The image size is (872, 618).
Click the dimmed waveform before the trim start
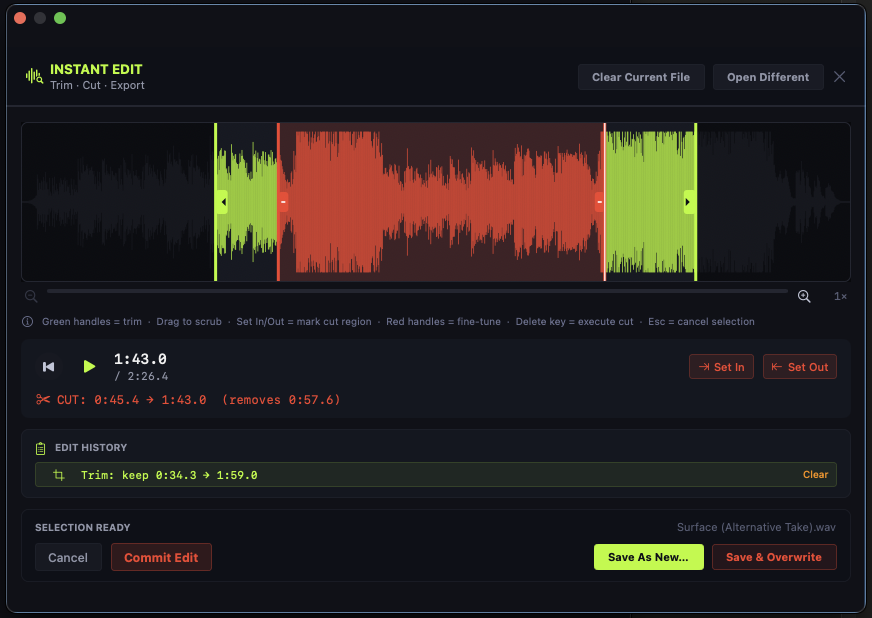pos(118,202)
